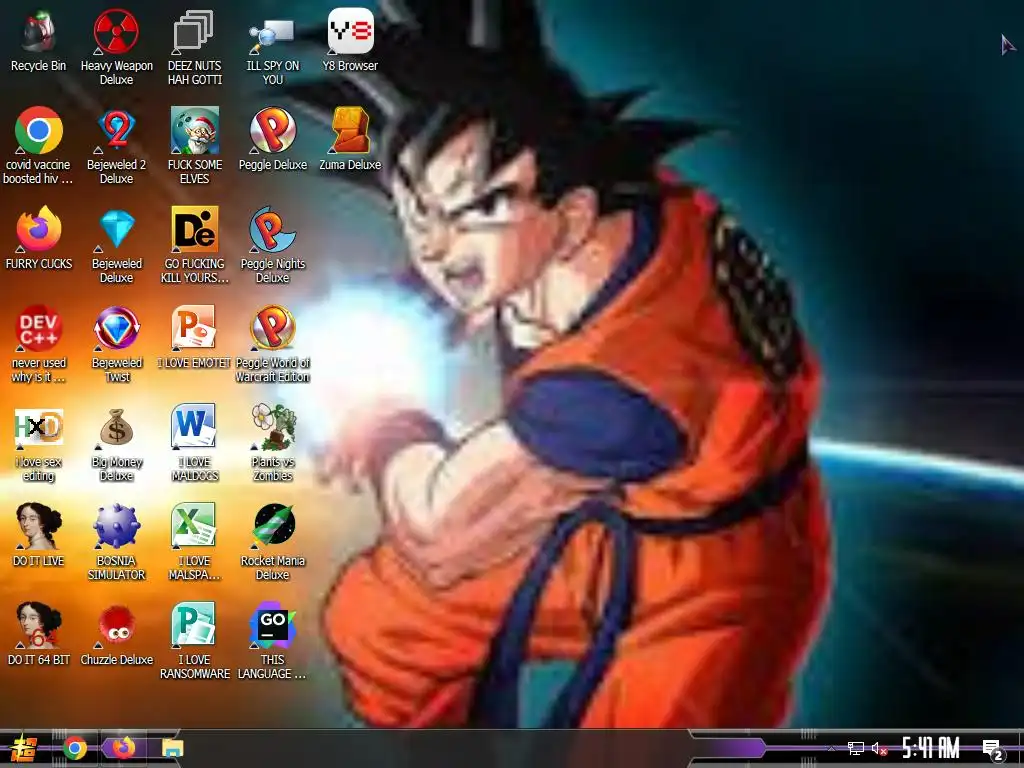Screen dimensions: 1024x768
Task: Open the network status tray icon
Action: click(856, 748)
